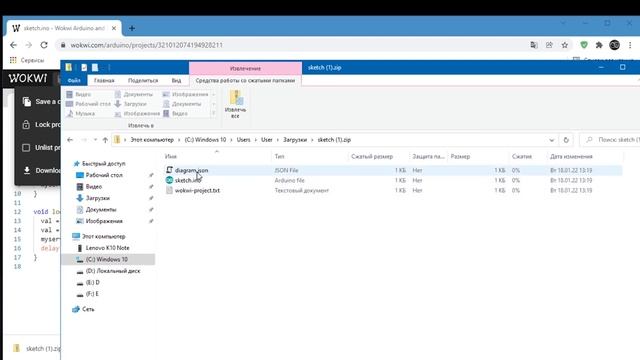This screenshot has height=360, width=640.
Task: Click the Extract All (Извлечь все) icon
Action: coord(236,104)
